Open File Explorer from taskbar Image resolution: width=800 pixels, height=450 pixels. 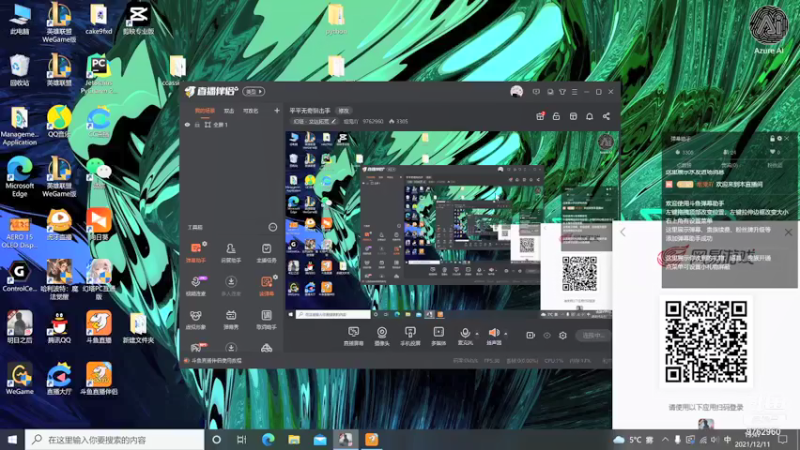294,439
